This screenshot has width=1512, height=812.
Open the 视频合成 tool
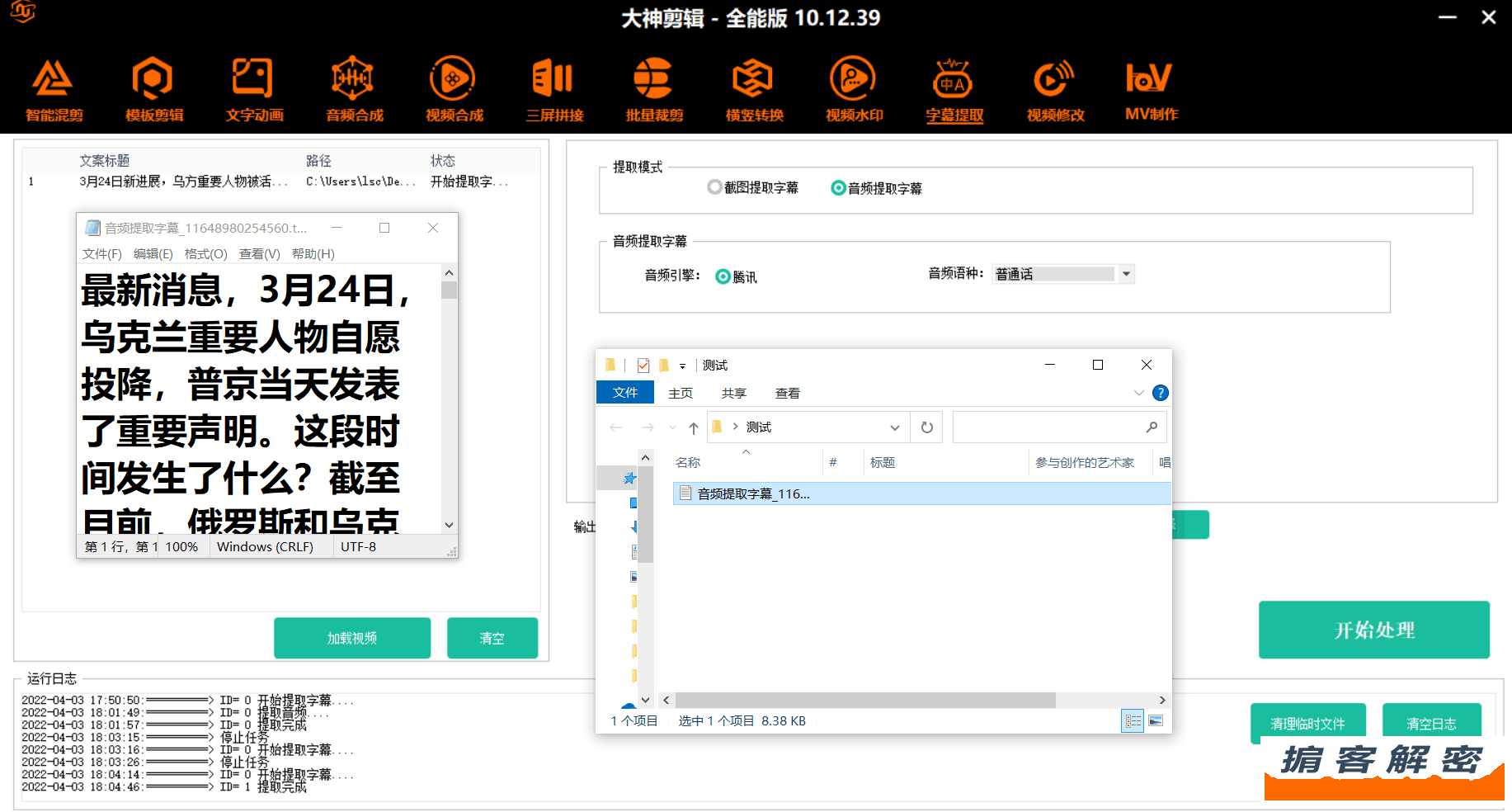tap(455, 90)
